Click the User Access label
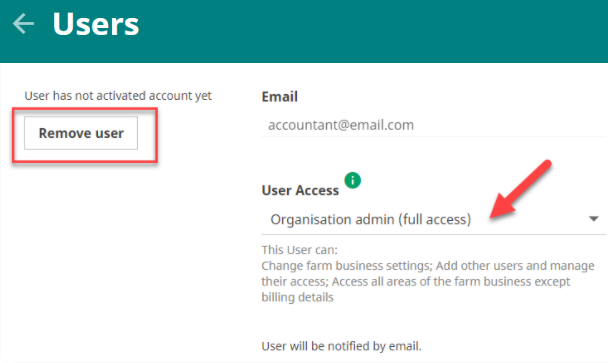Viewport: 608px width, 363px height. pyautogui.click(x=300, y=190)
